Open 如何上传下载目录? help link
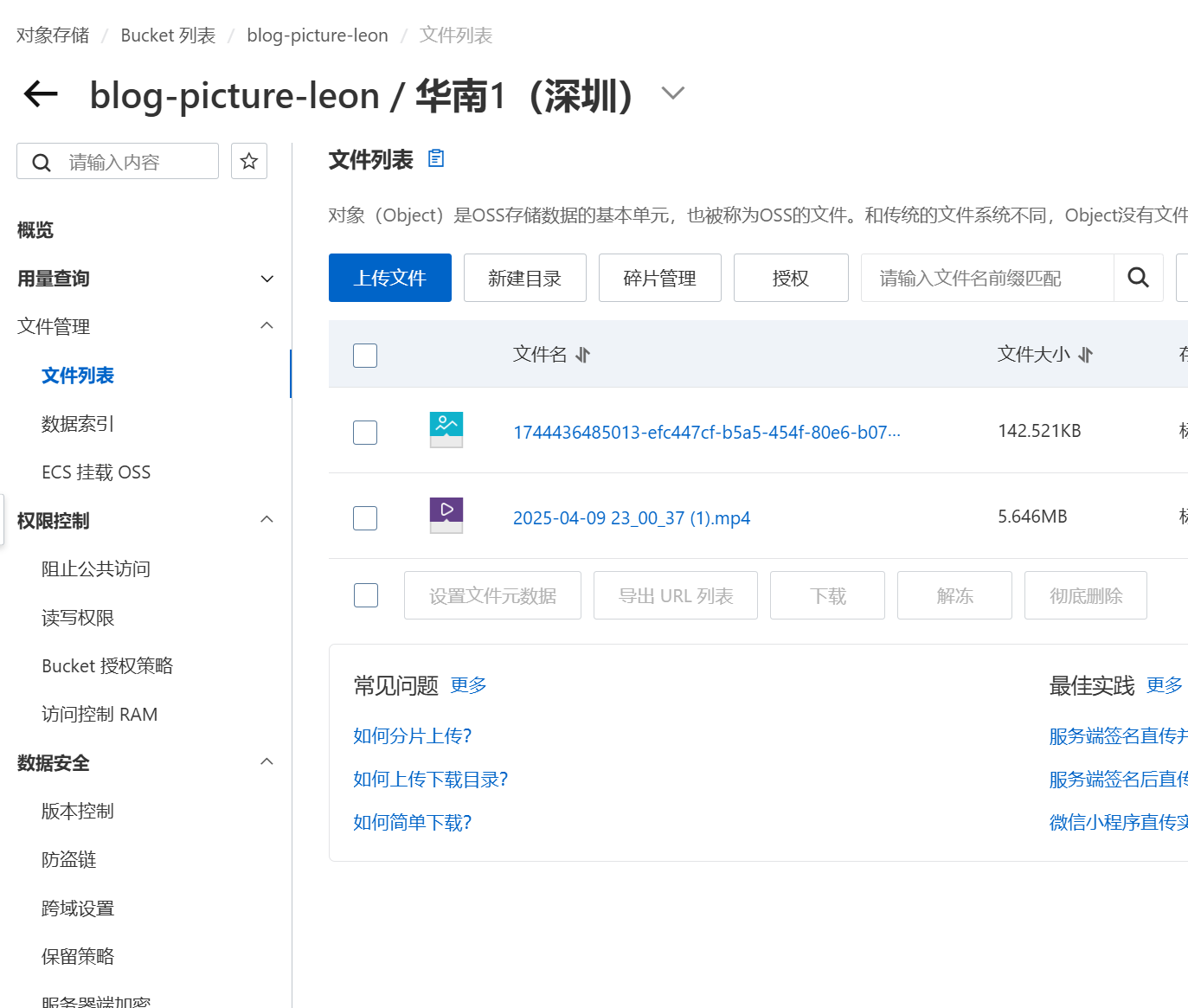 pos(431,780)
